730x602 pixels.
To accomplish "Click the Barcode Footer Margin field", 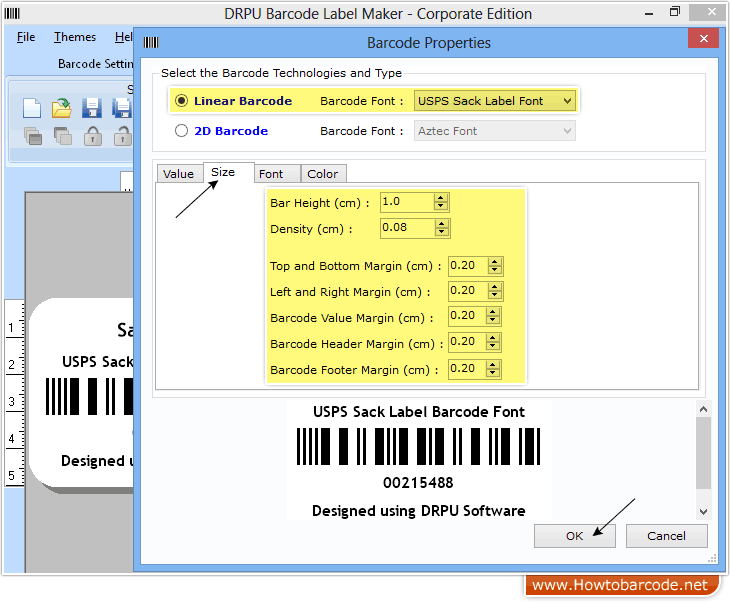I will click(x=467, y=369).
